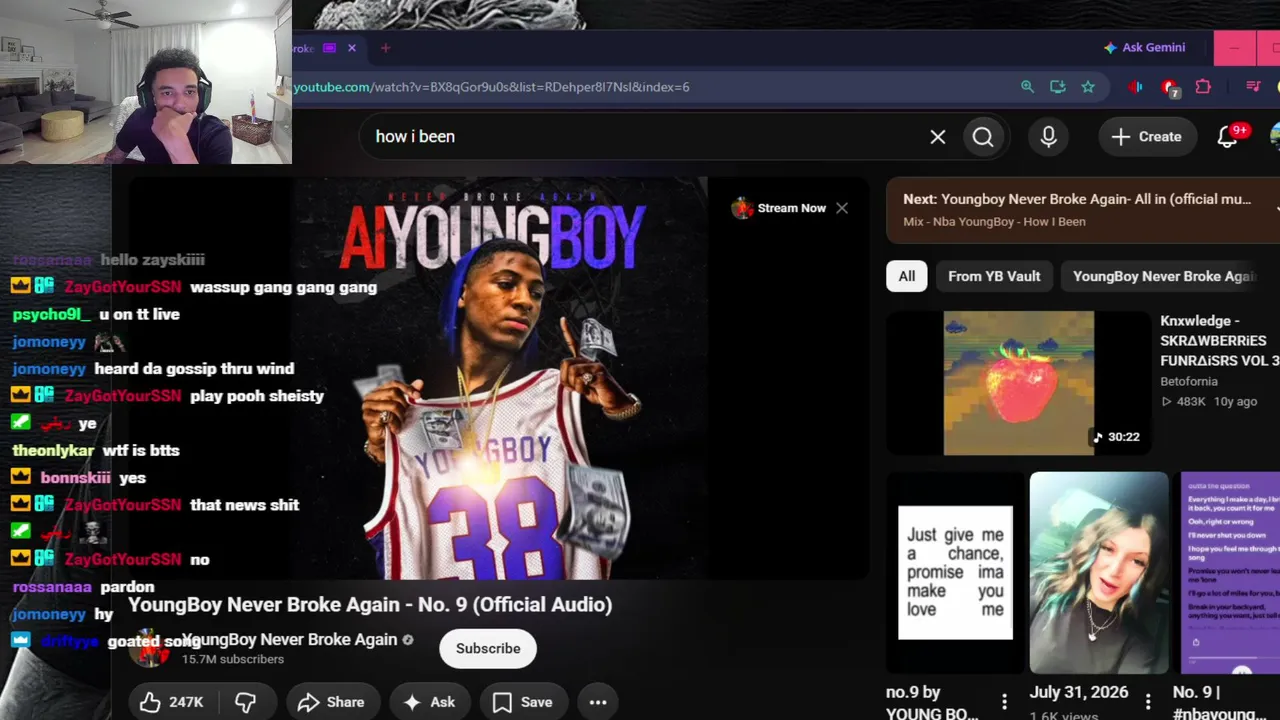Open a new browser tab

coord(385,48)
